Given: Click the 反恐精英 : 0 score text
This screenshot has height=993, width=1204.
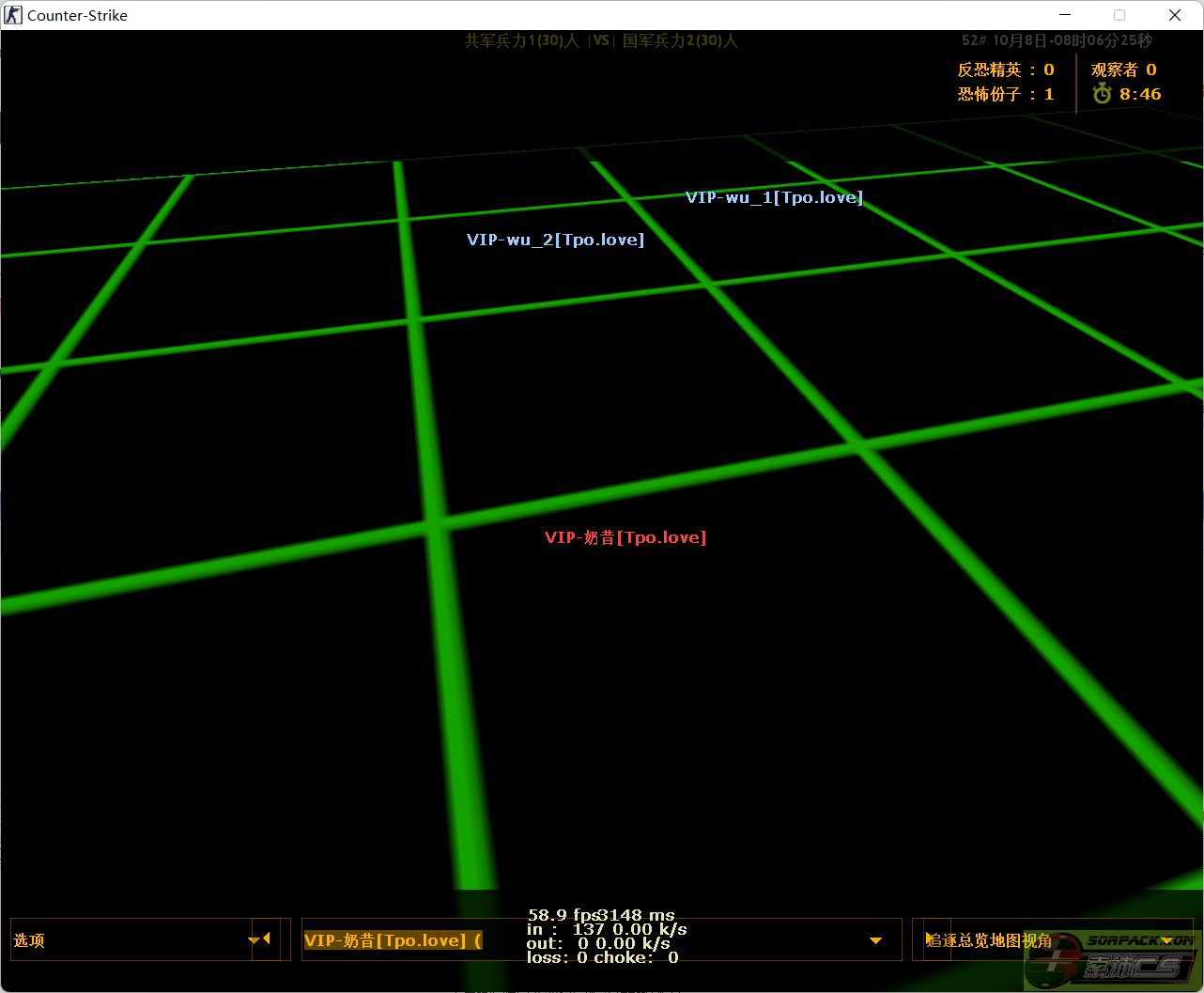Looking at the screenshot, I should click(x=1006, y=70).
